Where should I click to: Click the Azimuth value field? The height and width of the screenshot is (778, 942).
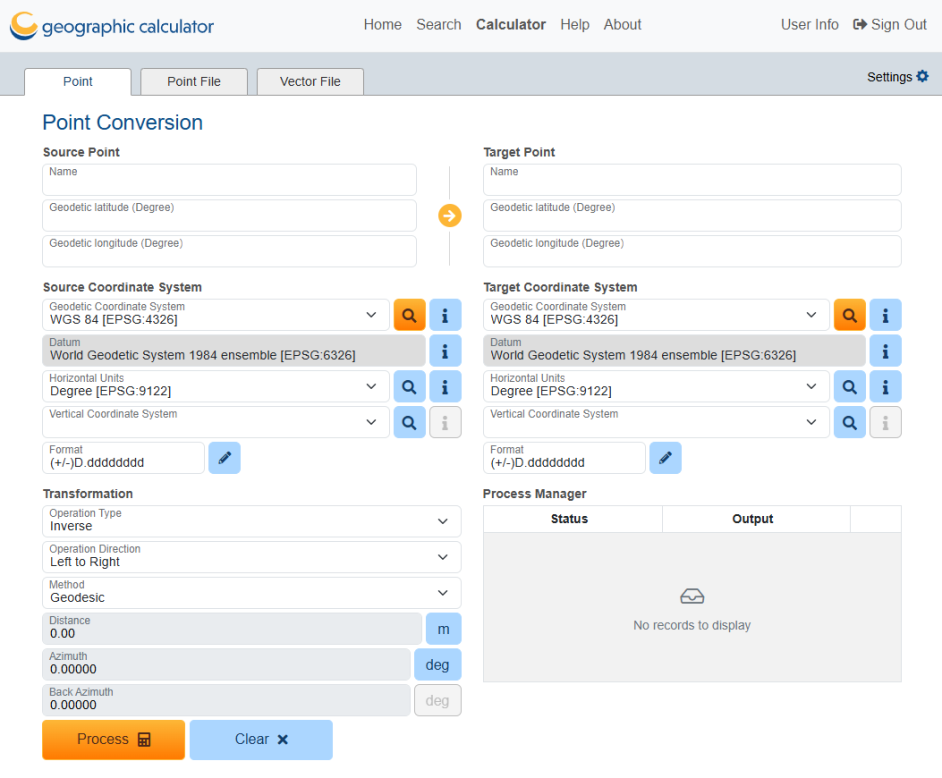tap(226, 664)
